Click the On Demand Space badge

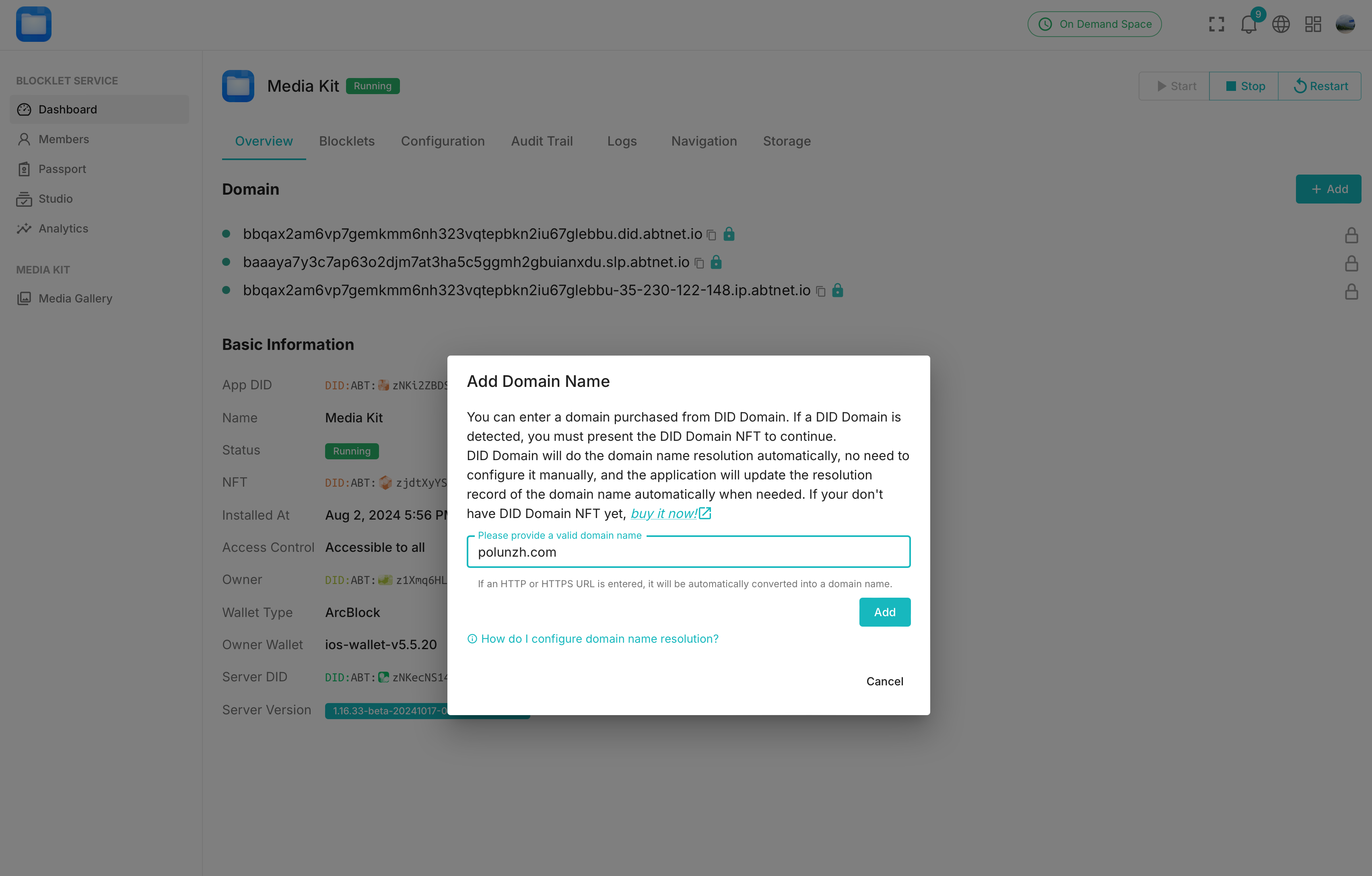[1094, 24]
